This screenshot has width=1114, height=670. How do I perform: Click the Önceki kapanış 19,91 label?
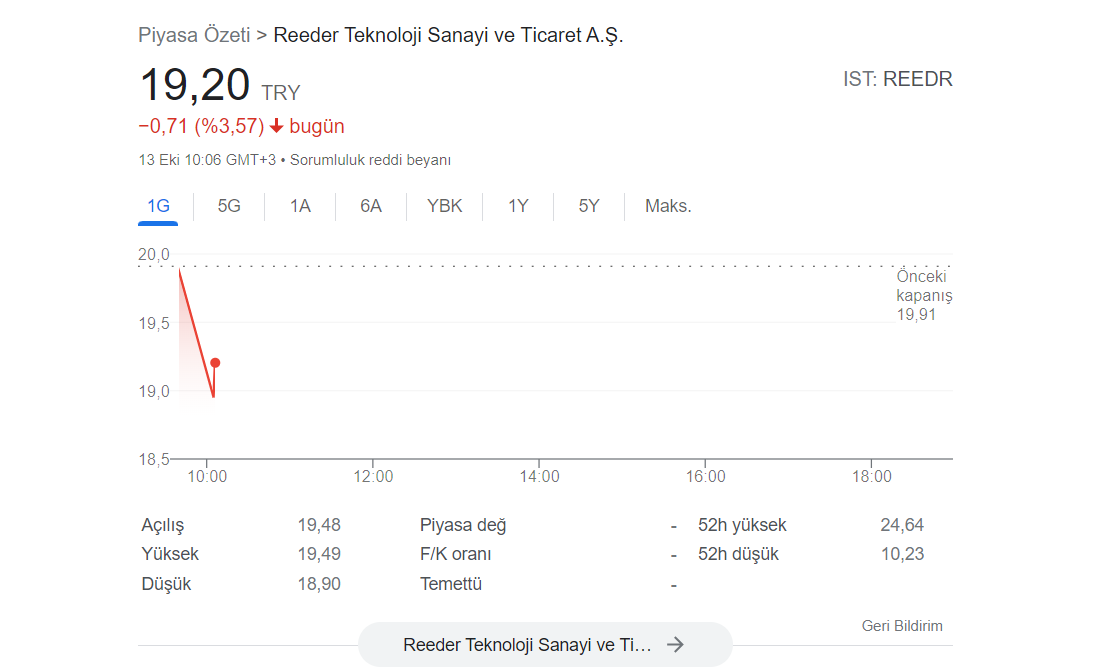point(923,296)
